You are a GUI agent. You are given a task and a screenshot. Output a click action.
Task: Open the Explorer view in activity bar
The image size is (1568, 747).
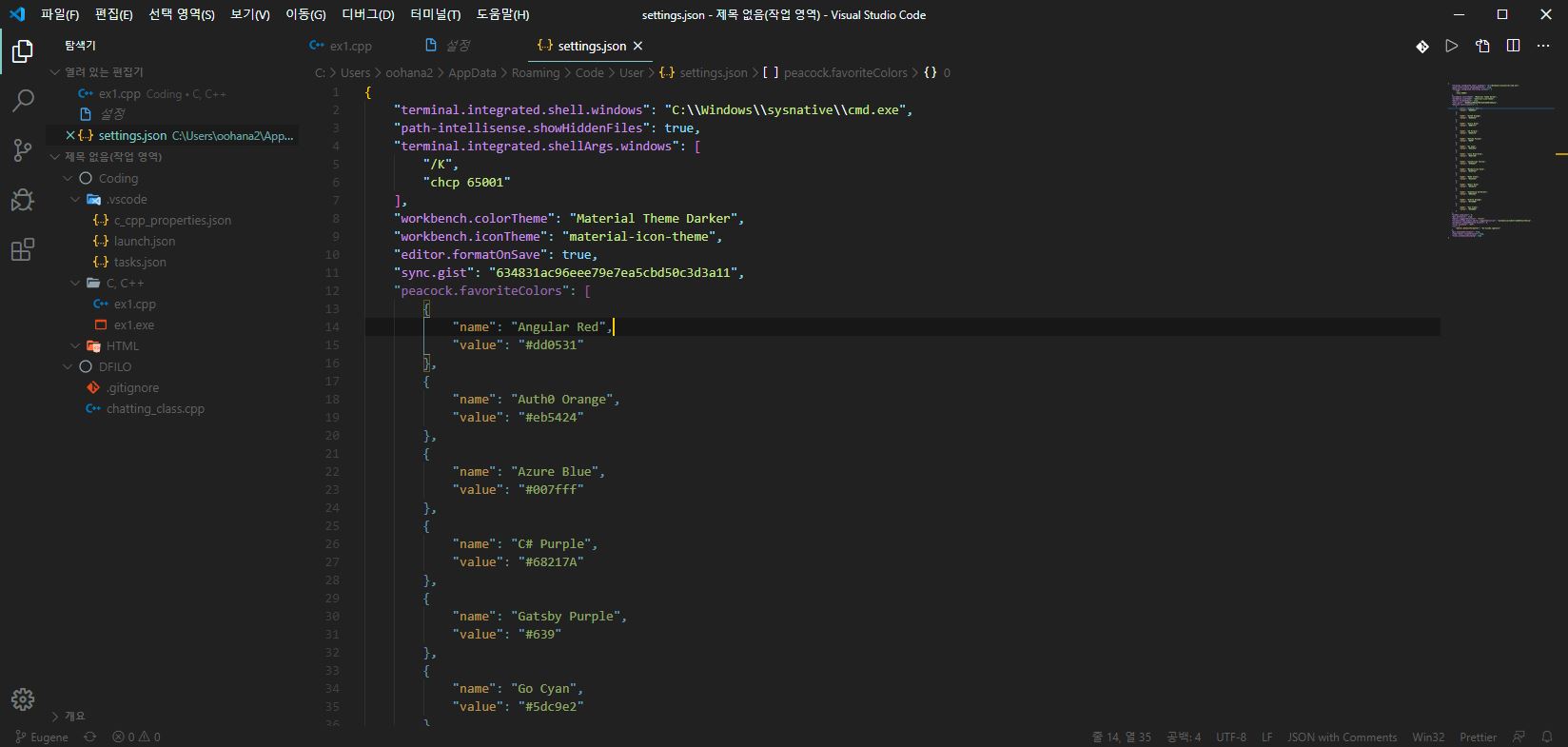[23, 51]
